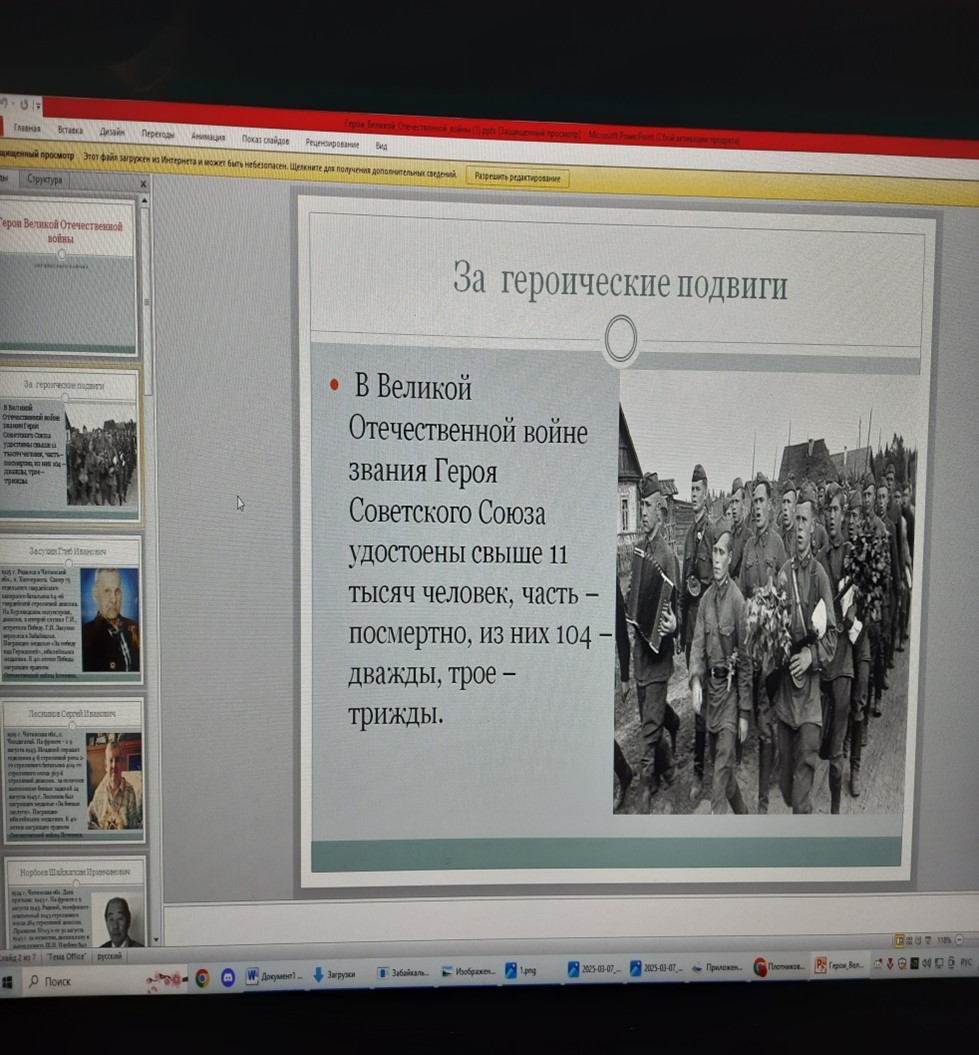Image resolution: width=979 pixels, height=1055 pixels.
Task: Select the title slide thumbnail "Герои Великой Отечественной войны"
Action: (x=67, y=277)
